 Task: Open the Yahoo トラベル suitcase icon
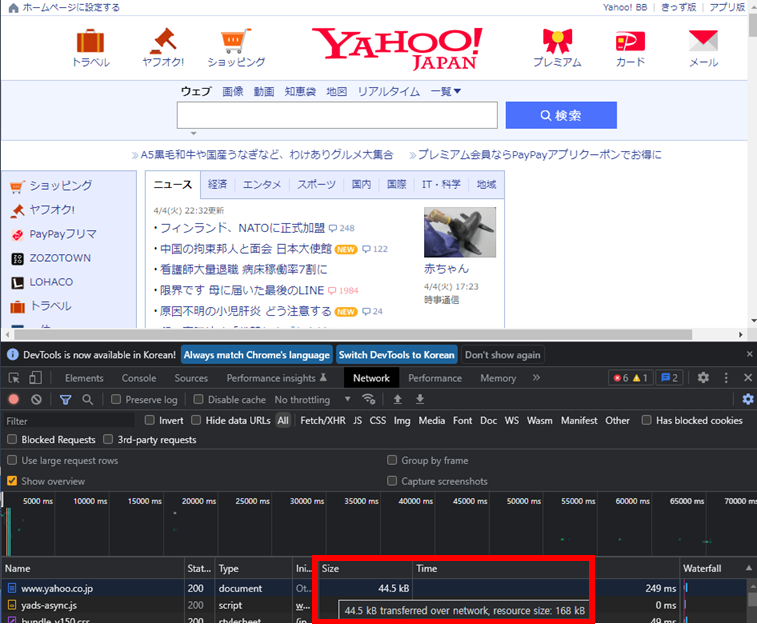(x=90, y=41)
